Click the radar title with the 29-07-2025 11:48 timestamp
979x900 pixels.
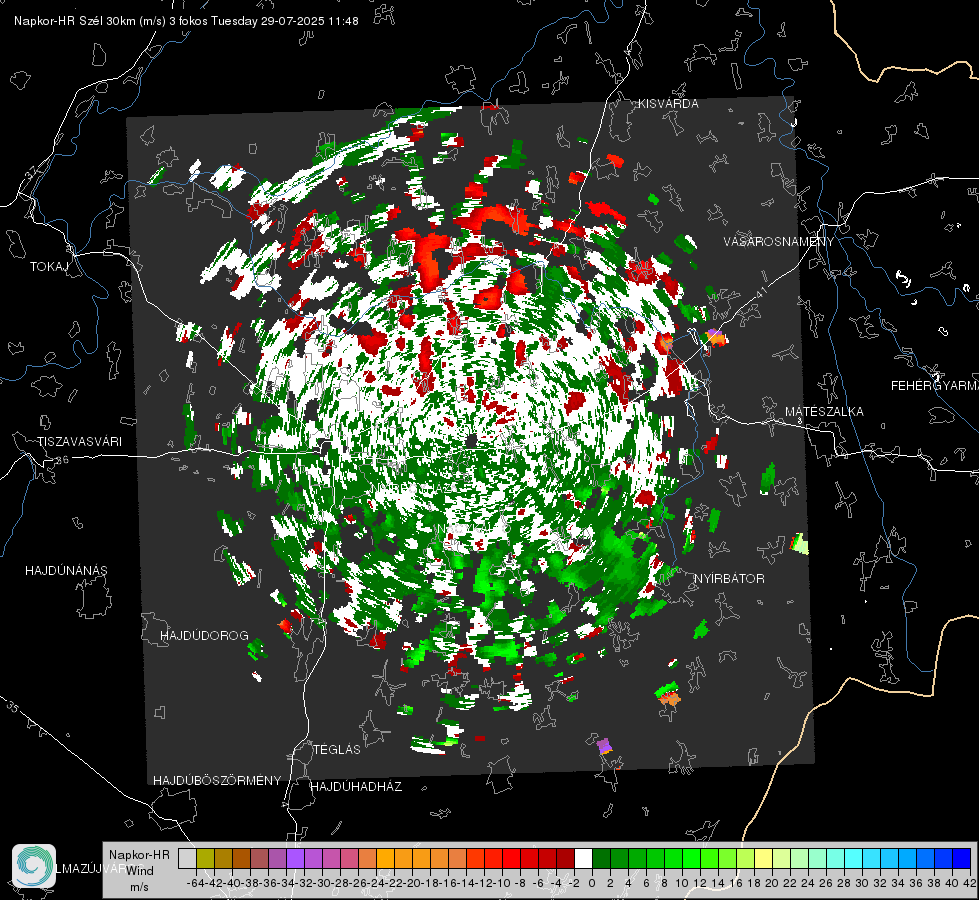[186, 21]
